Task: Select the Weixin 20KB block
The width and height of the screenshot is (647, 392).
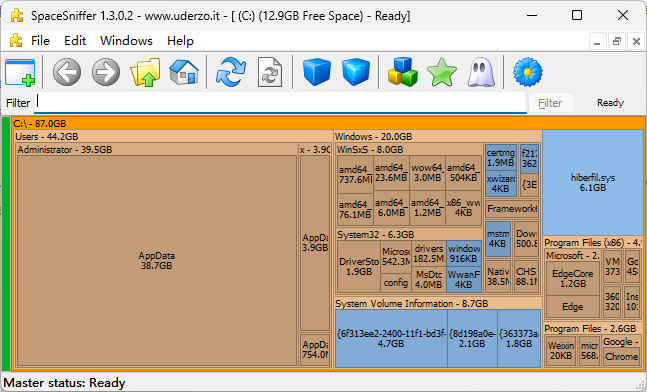Action: (561, 350)
